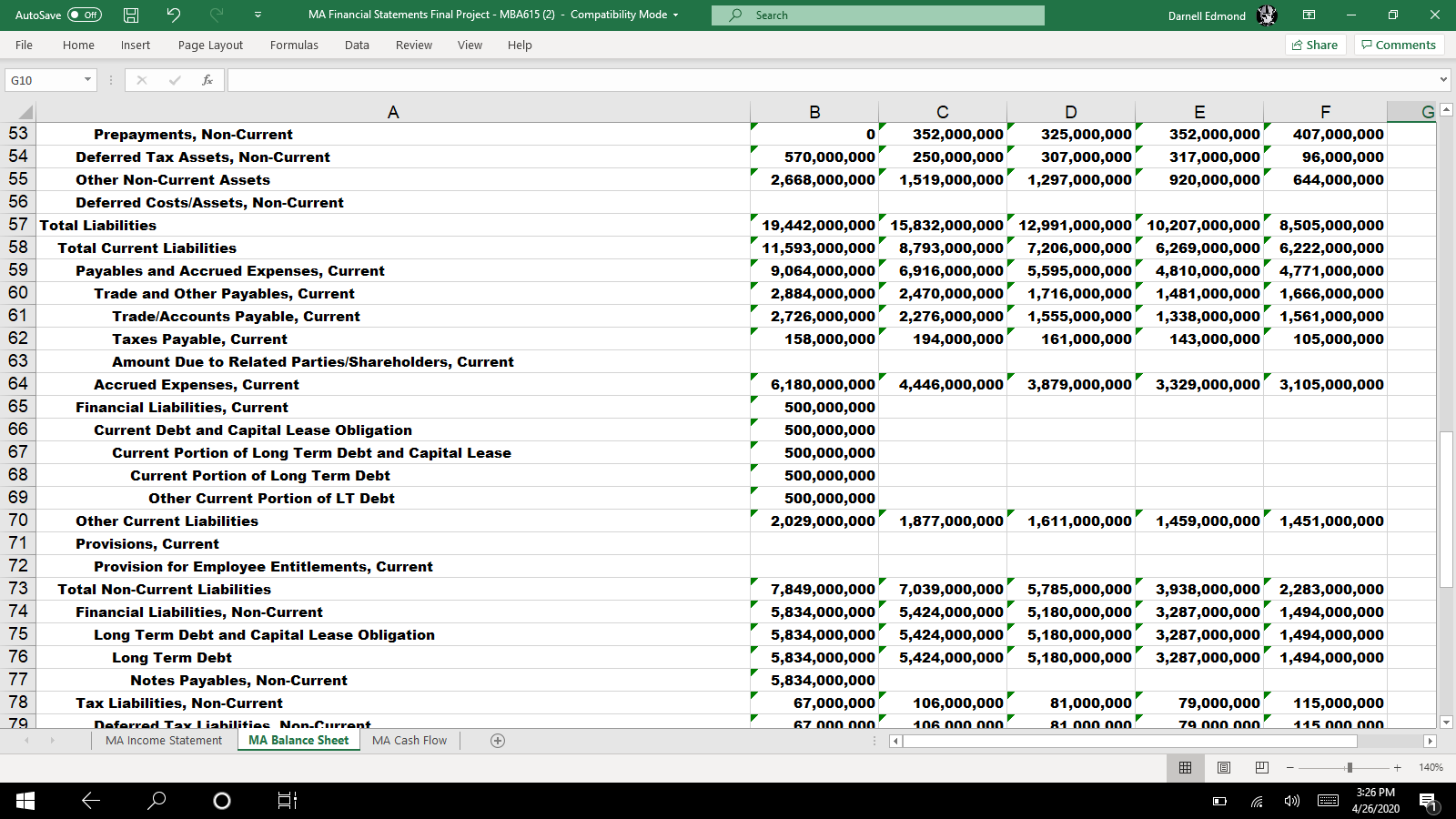Screen dimensions: 1456x819
Task: Click the Insert Function fx icon
Action: point(207,80)
